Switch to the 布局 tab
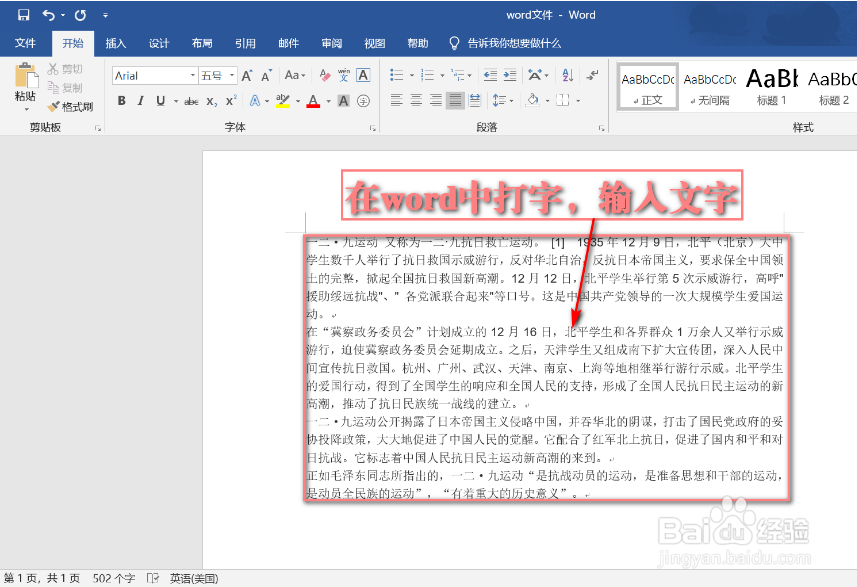 click(202, 43)
